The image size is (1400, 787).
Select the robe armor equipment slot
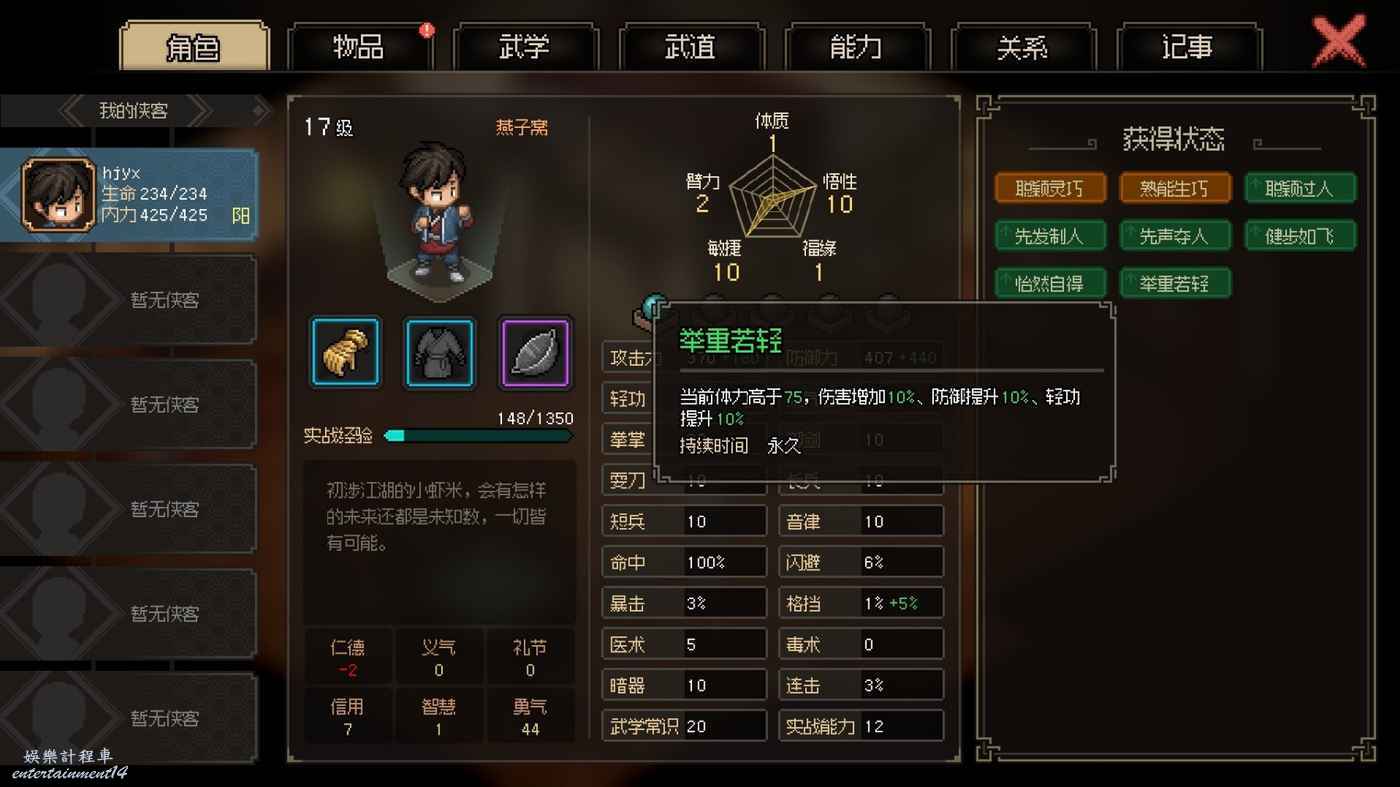(440, 352)
